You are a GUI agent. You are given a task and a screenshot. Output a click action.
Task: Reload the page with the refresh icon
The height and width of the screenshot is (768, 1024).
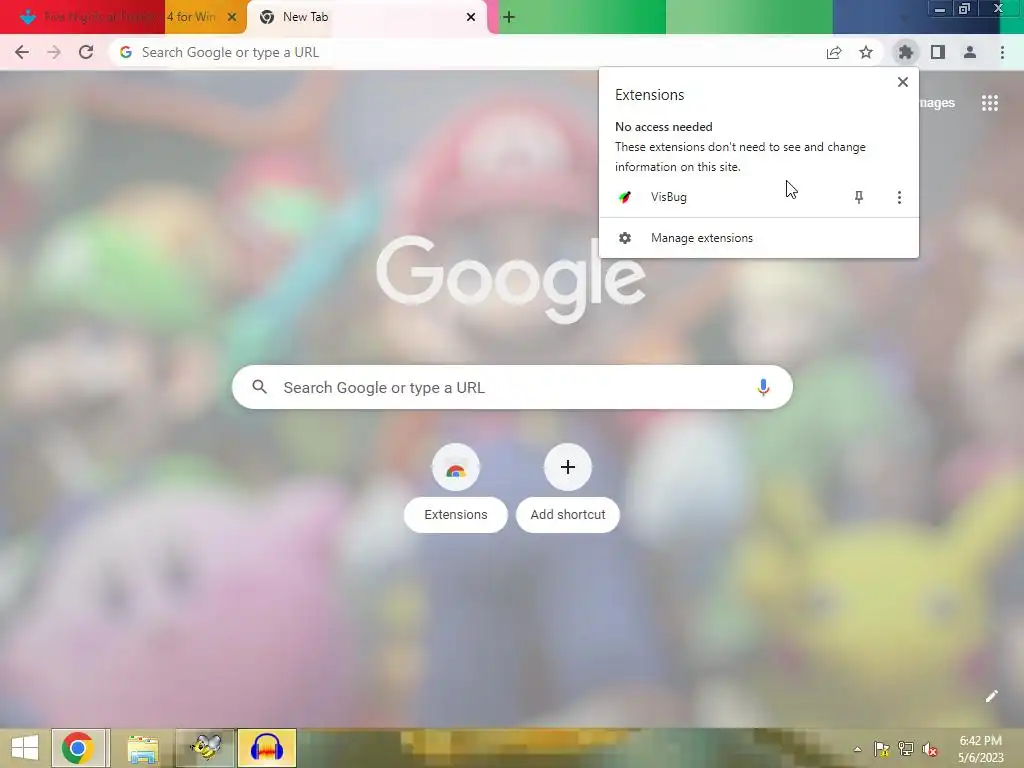[x=86, y=52]
